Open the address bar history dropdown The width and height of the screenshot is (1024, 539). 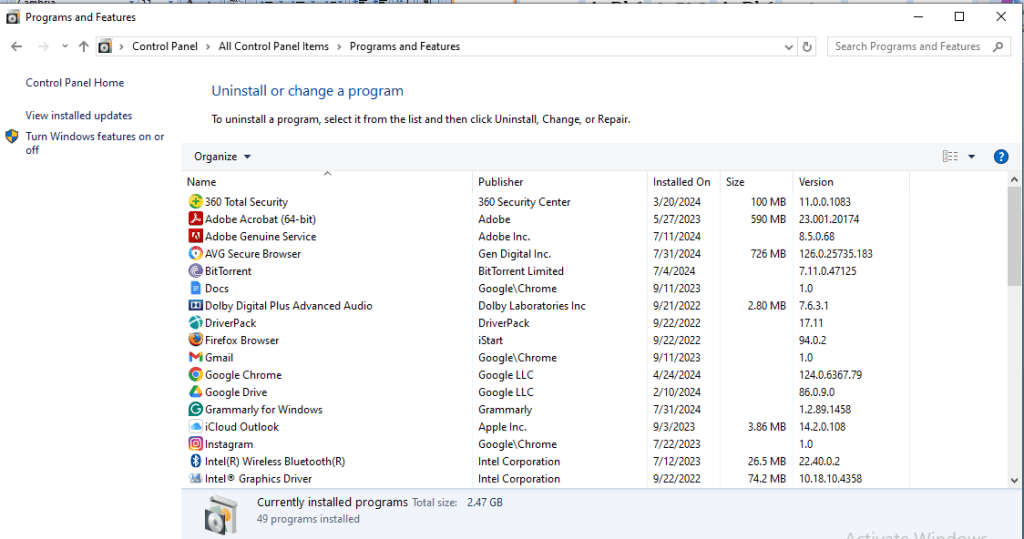pyautogui.click(x=786, y=46)
